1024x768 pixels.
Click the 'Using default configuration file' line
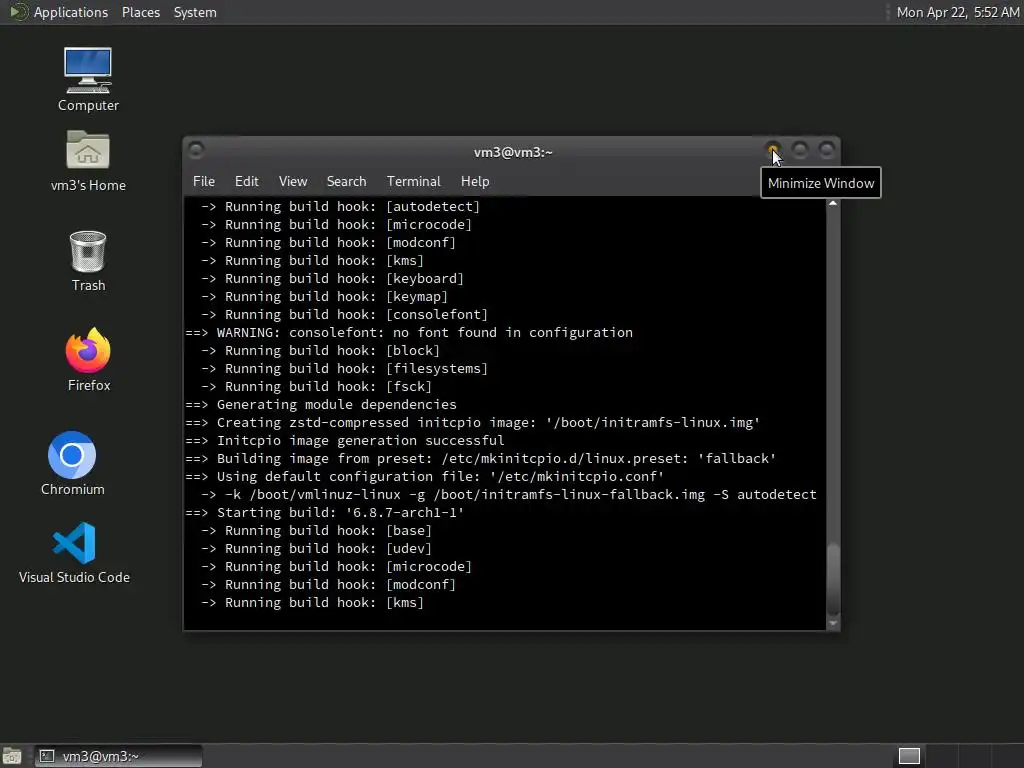[x=424, y=477]
